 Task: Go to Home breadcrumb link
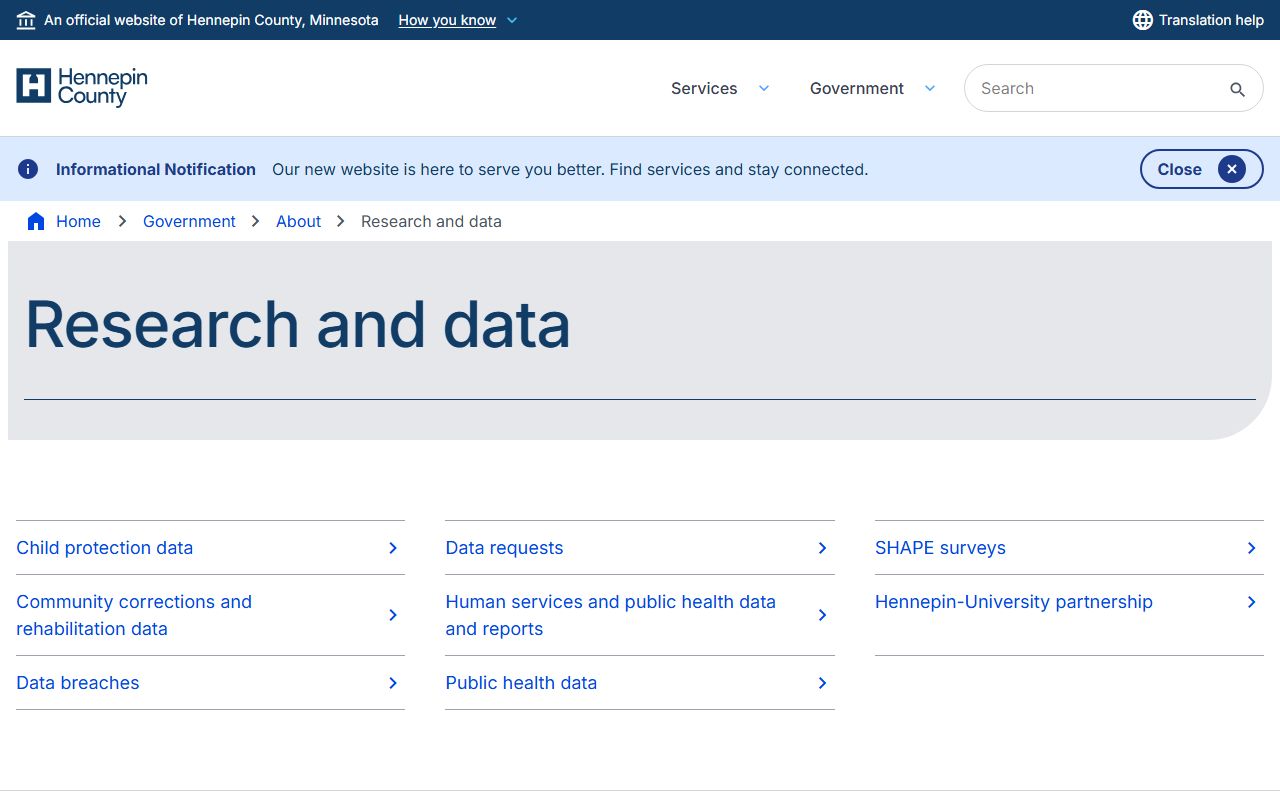pyautogui.click(x=78, y=221)
